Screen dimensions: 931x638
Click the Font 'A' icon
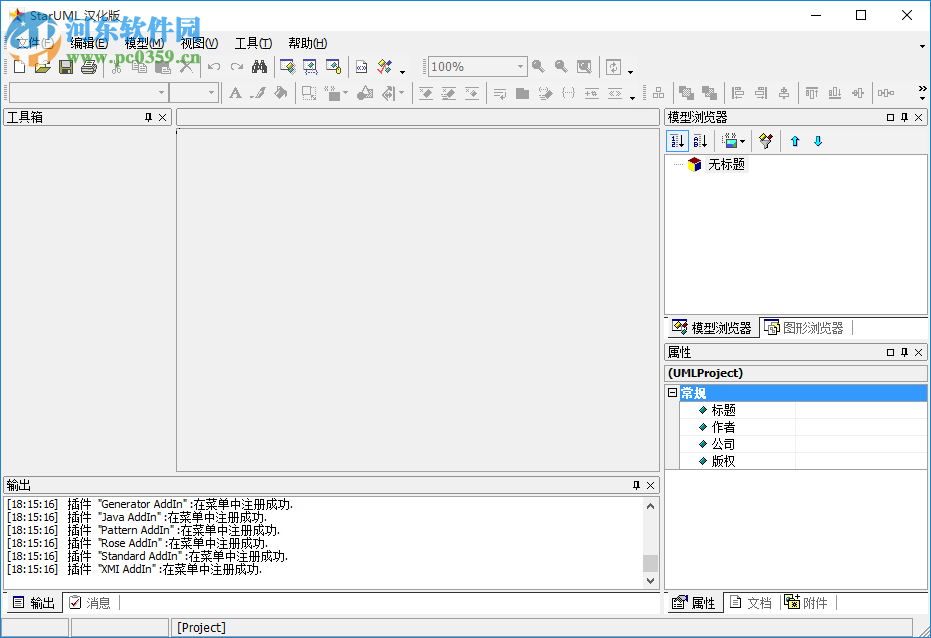(235, 93)
